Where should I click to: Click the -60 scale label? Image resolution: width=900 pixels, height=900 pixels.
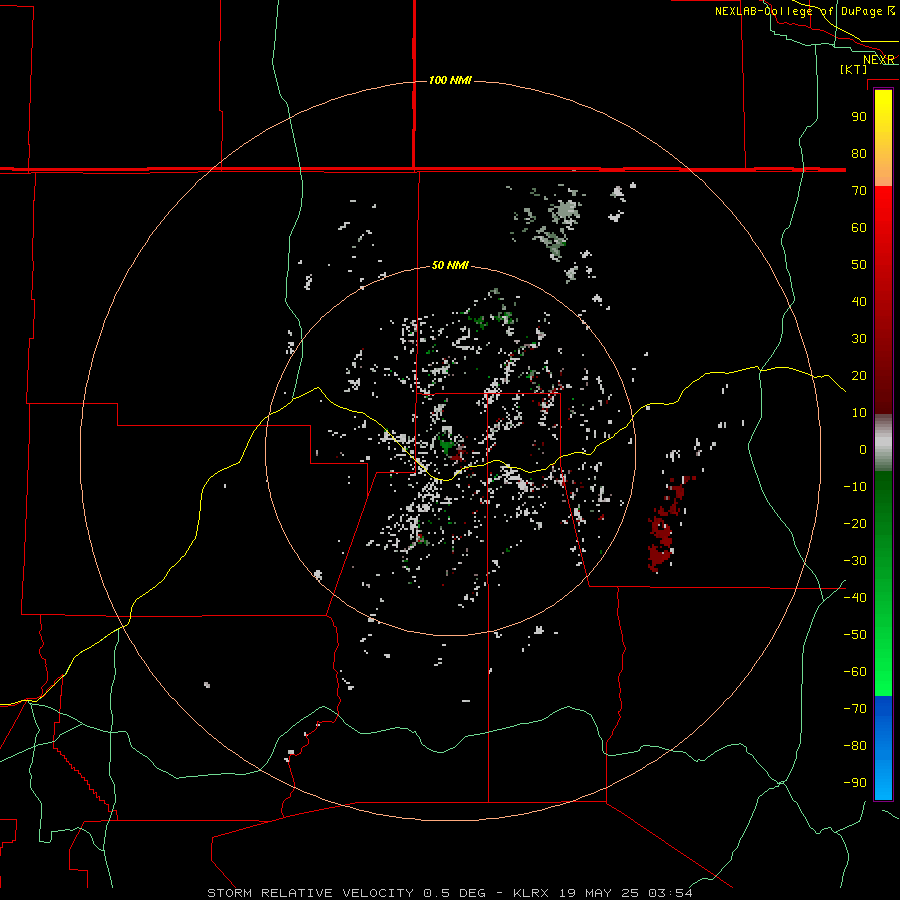(x=855, y=672)
